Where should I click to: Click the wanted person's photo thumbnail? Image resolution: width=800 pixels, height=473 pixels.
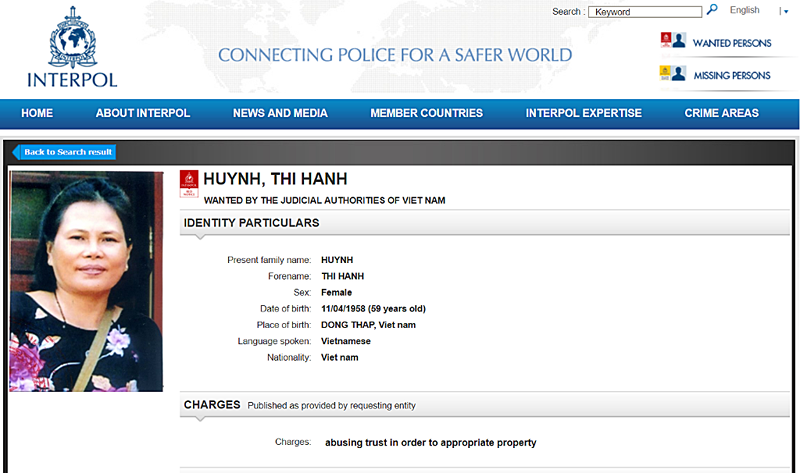[x=86, y=280]
